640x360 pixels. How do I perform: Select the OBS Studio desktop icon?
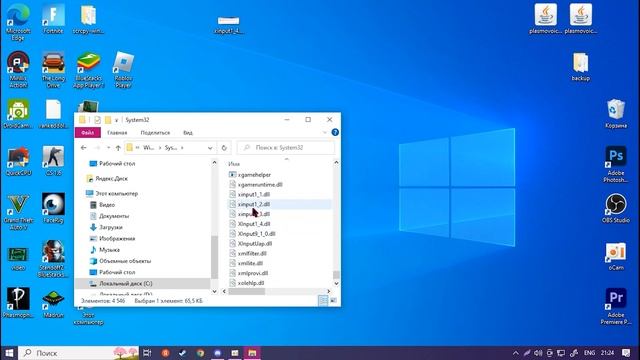point(616,208)
